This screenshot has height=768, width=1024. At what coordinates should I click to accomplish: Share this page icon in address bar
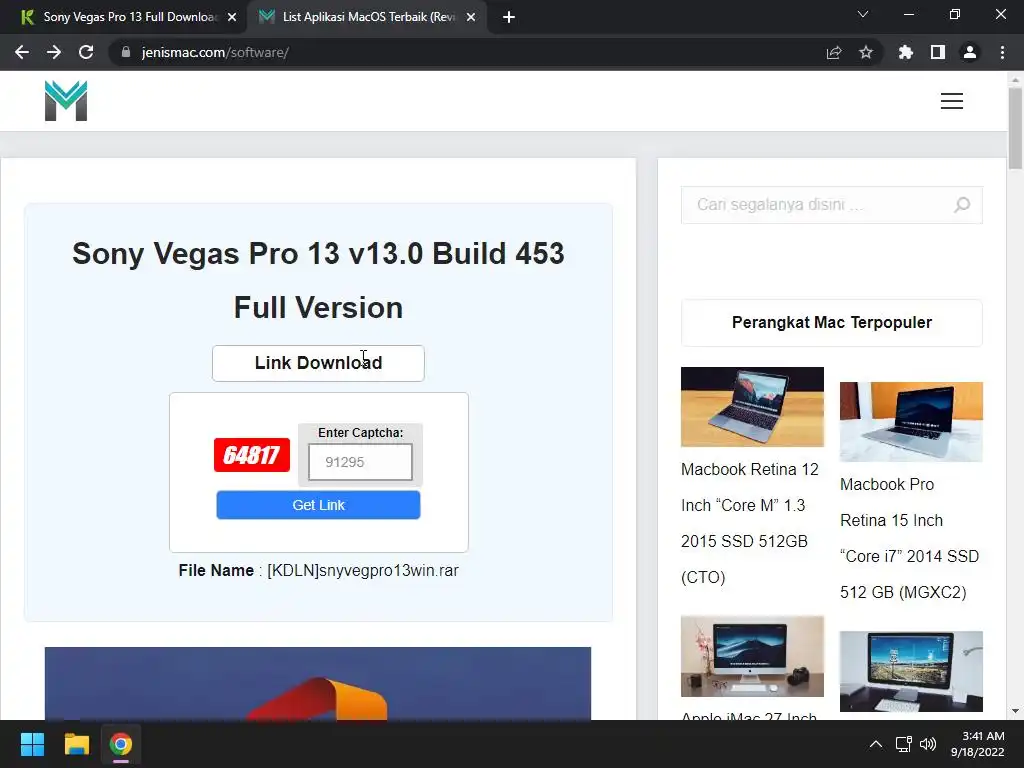pos(834,52)
